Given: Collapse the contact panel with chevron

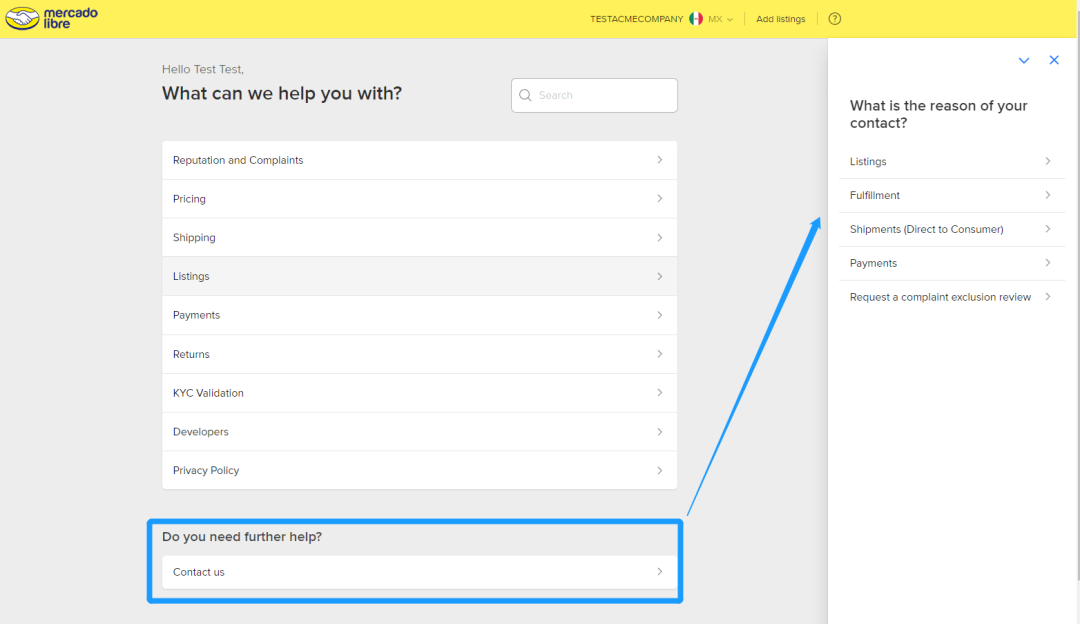Looking at the screenshot, I should pyautogui.click(x=1023, y=61).
